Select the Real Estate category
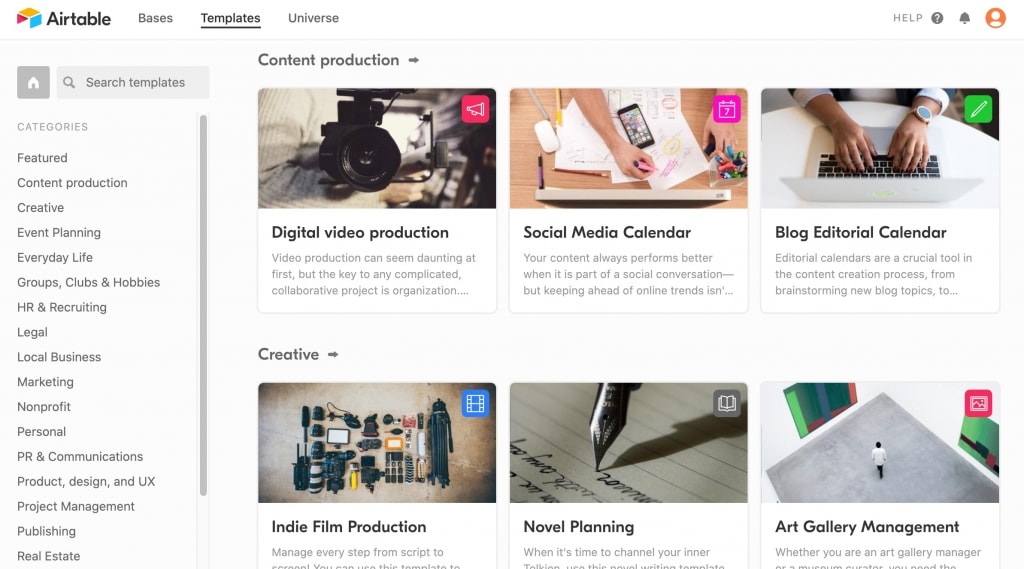The width and height of the screenshot is (1024, 569). click(x=49, y=556)
